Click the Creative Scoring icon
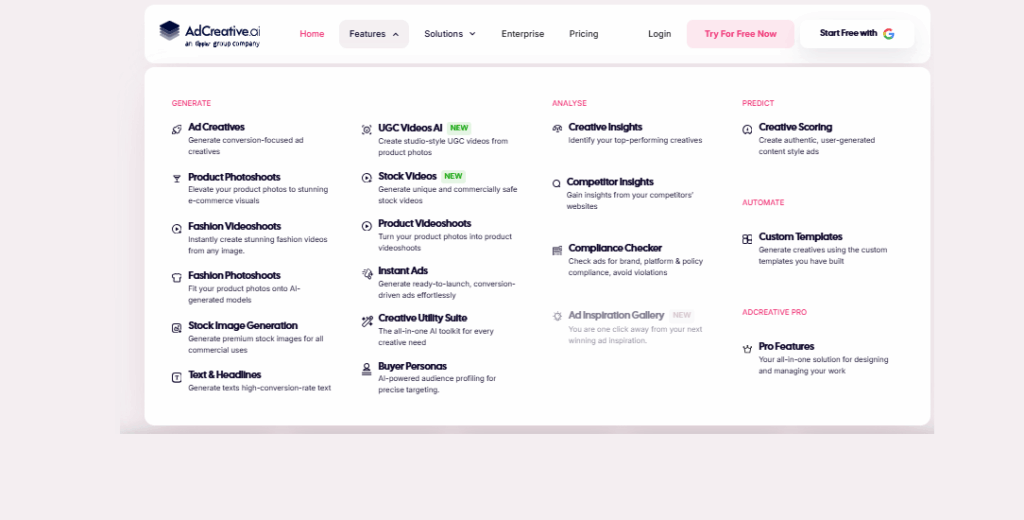The image size is (1024, 520). 747,129
